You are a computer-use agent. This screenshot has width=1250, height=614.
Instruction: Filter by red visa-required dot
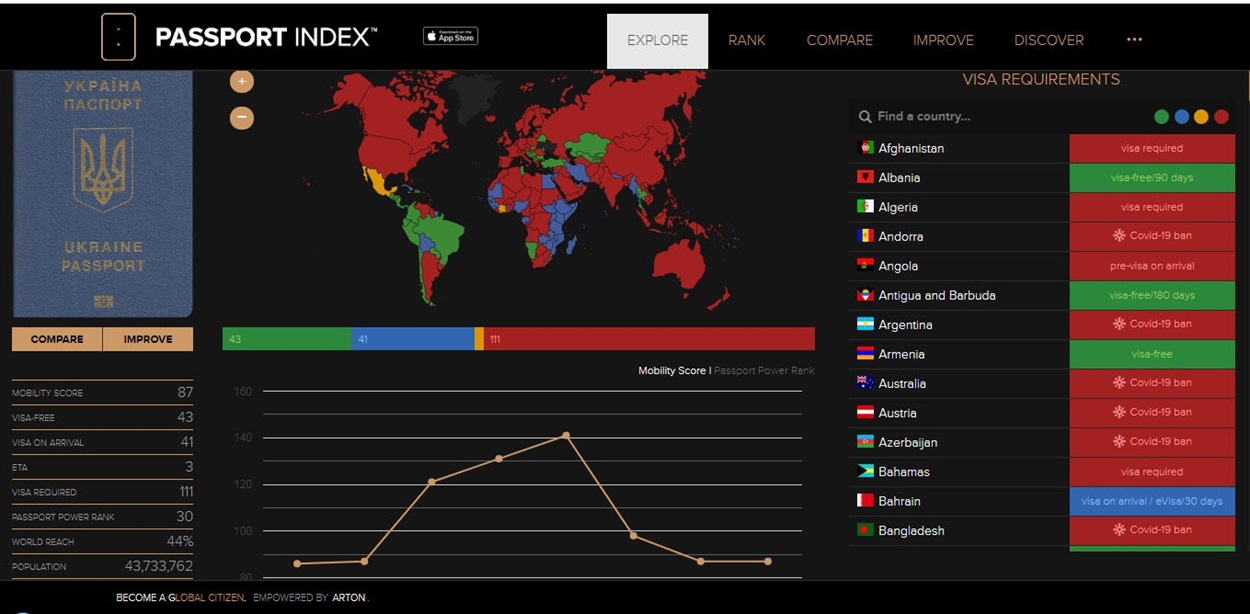point(1221,117)
